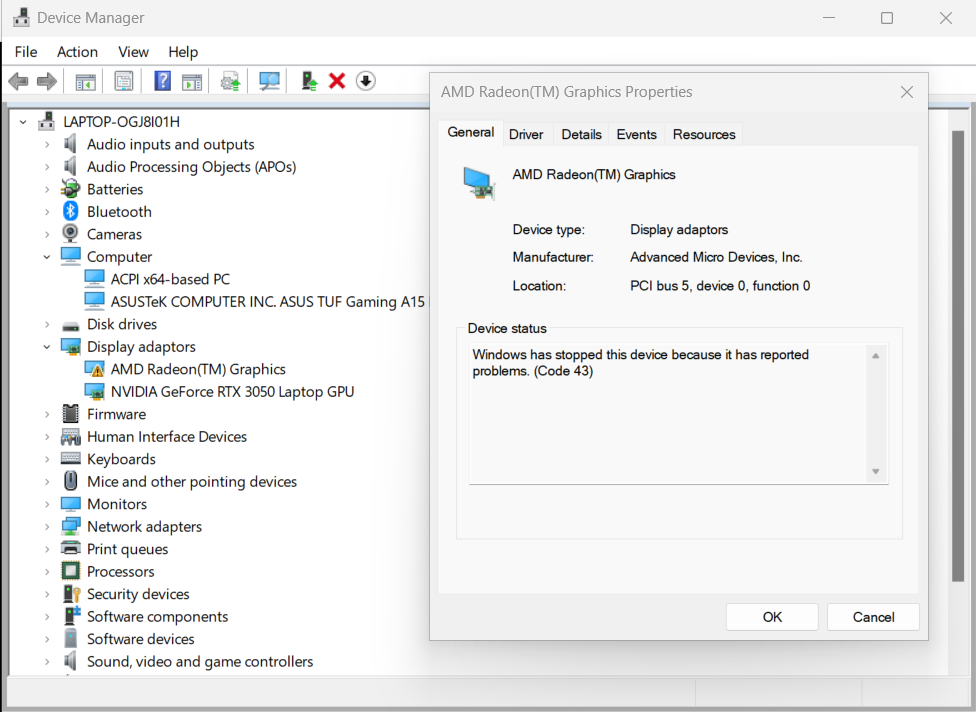976x712 pixels.
Task: Click the Action Pane toolbar icon
Action: point(192,82)
